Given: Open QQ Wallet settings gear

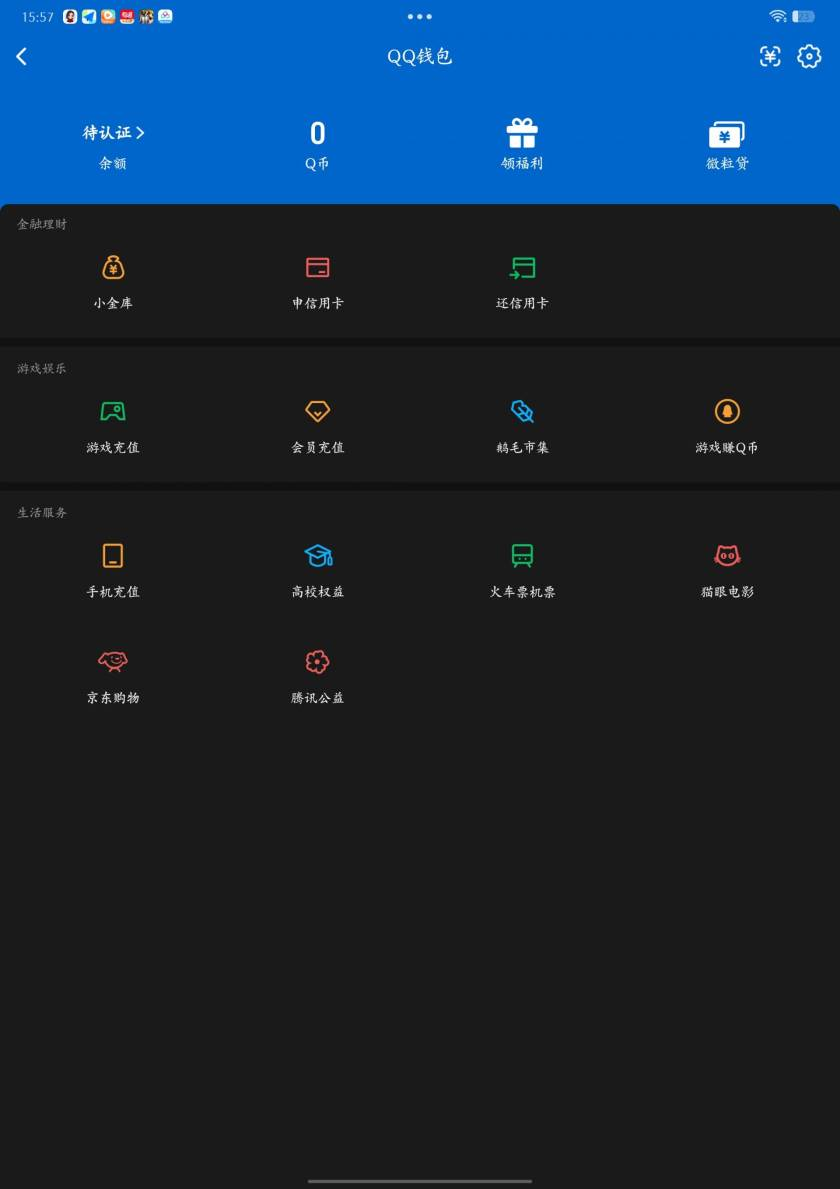Looking at the screenshot, I should 809,56.
